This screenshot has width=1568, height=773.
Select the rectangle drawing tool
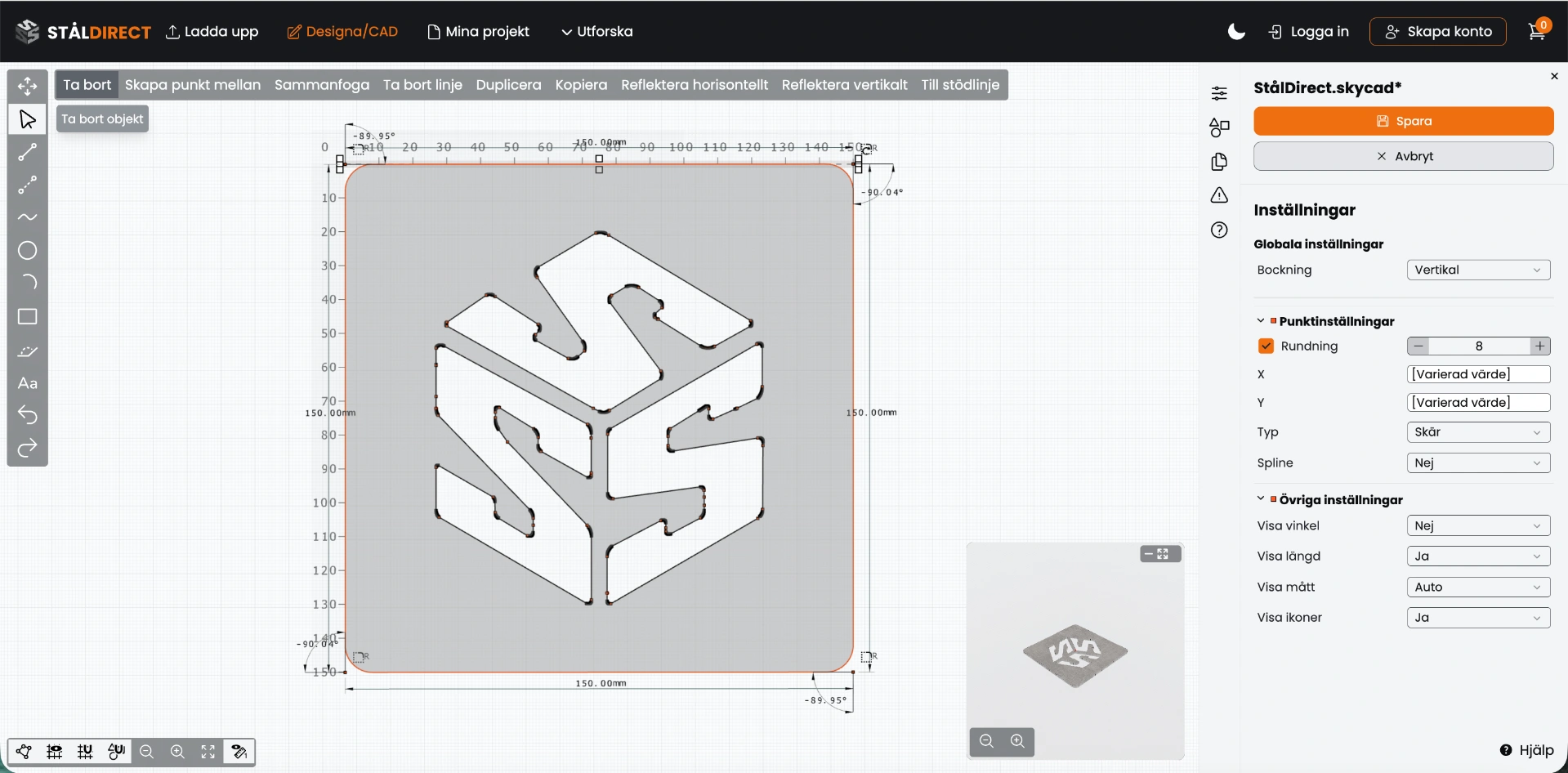[27, 316]
